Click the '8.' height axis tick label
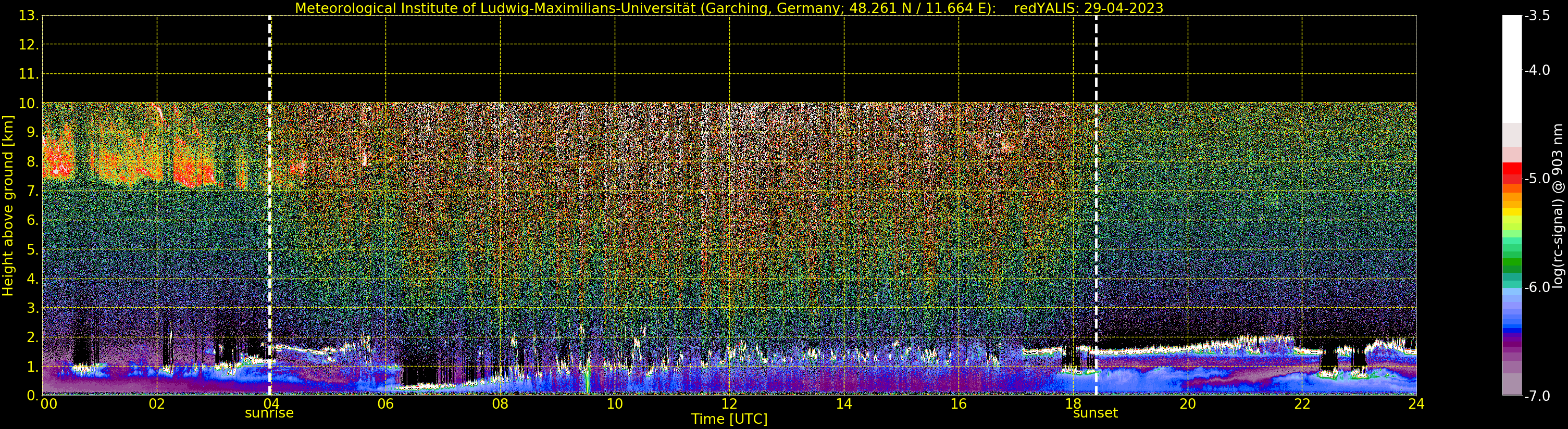The height and width of the screenshot is (429, 1568). coord(33,162)
